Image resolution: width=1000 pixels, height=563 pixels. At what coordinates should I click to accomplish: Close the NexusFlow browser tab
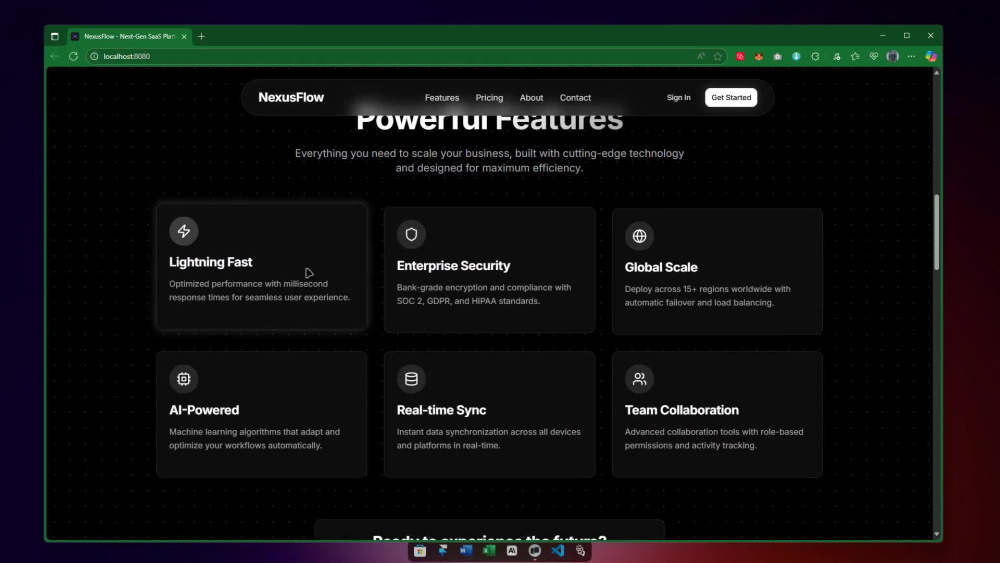(x=184, y=36)
